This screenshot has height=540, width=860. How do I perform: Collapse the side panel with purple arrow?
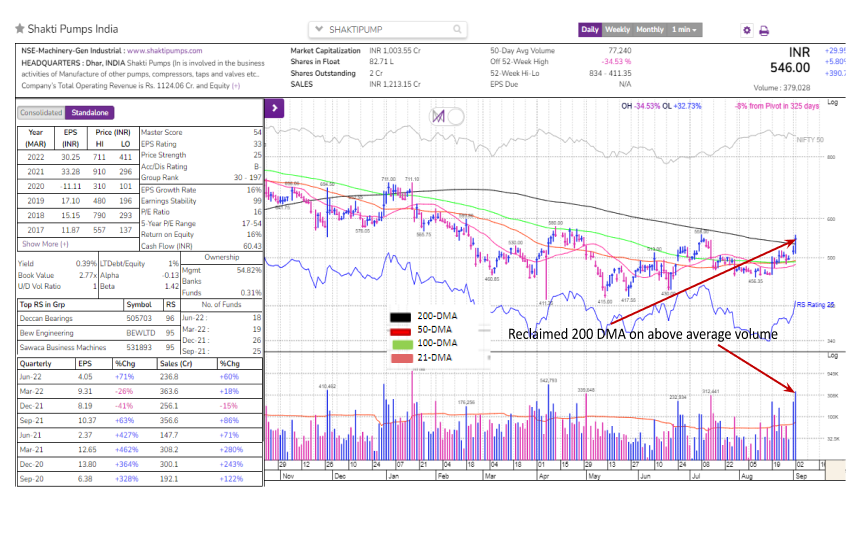click(274, 108)
